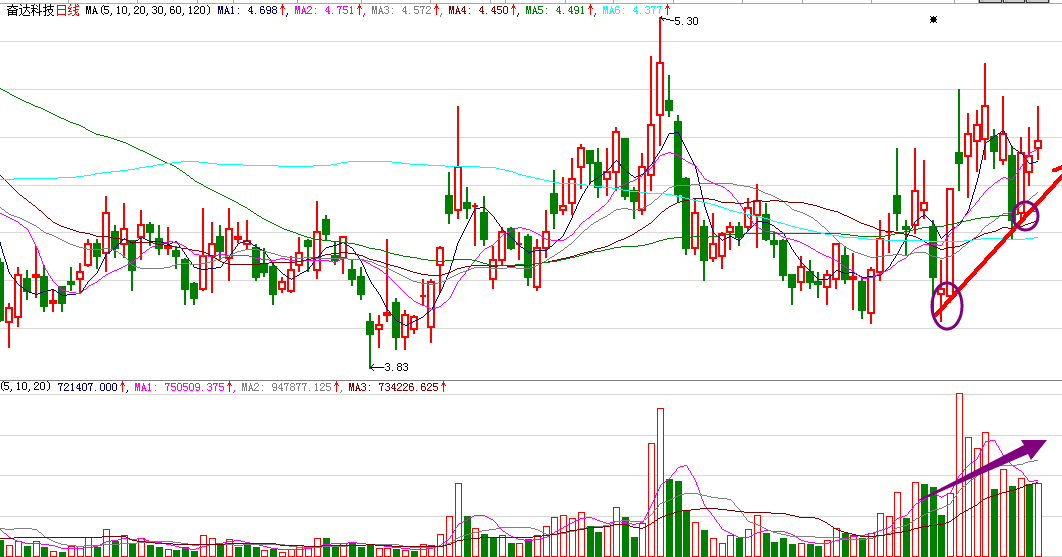Screen dimensions: 1062x557
Task: Click the 奋达科技 stock name label
Action: [x=30, y=10]
